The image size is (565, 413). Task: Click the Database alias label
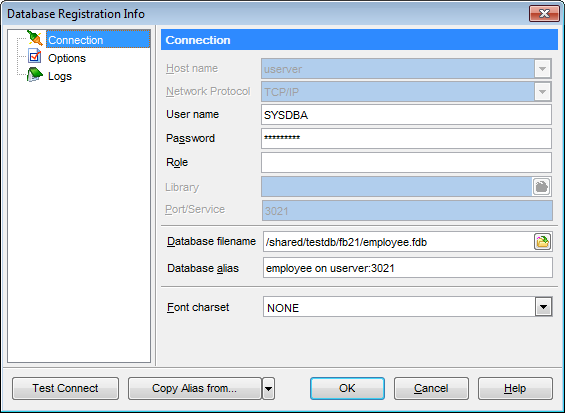point(203,268)
